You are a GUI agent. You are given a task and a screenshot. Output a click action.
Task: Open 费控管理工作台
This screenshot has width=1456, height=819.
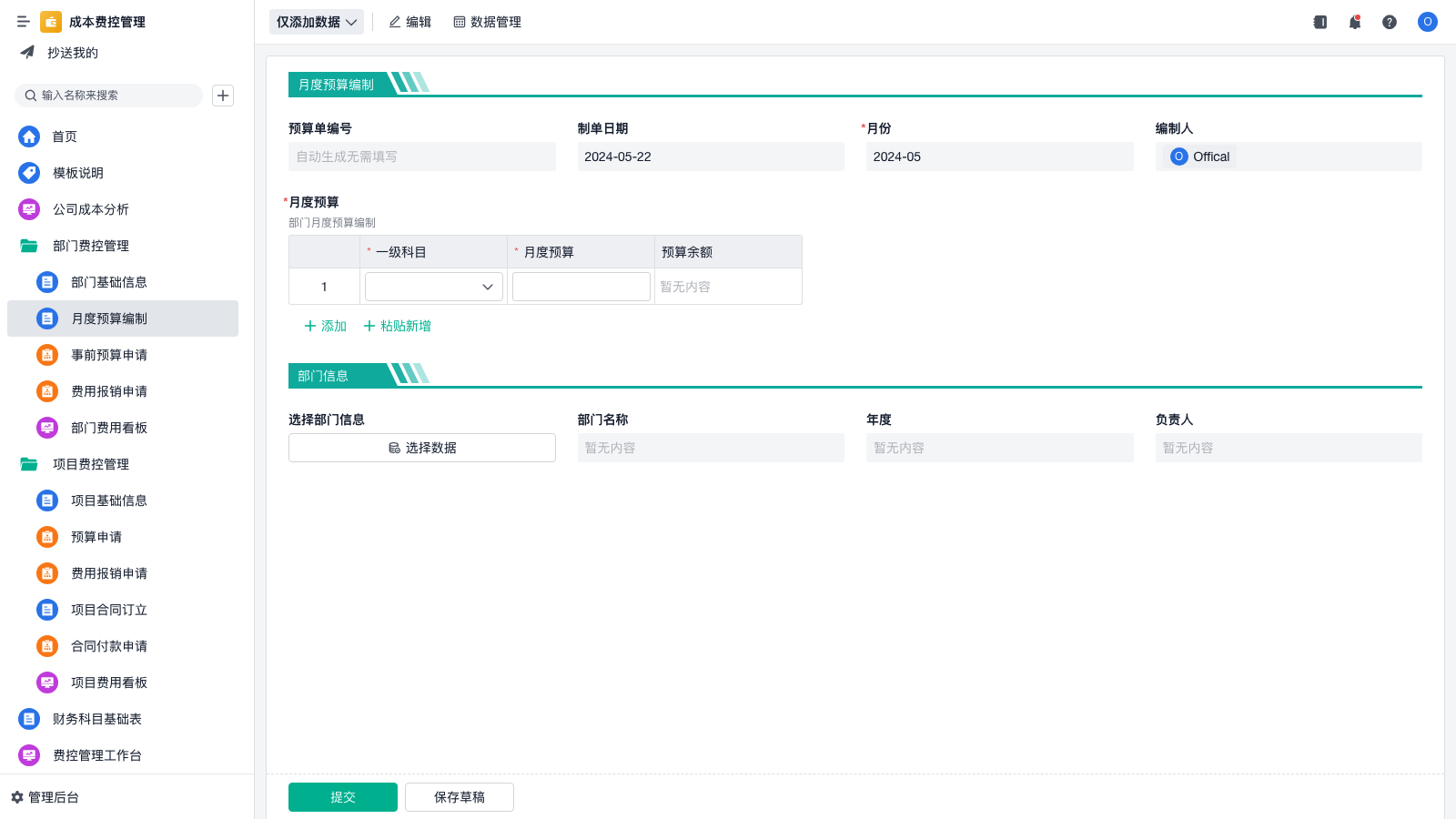(x=123, y=755)
